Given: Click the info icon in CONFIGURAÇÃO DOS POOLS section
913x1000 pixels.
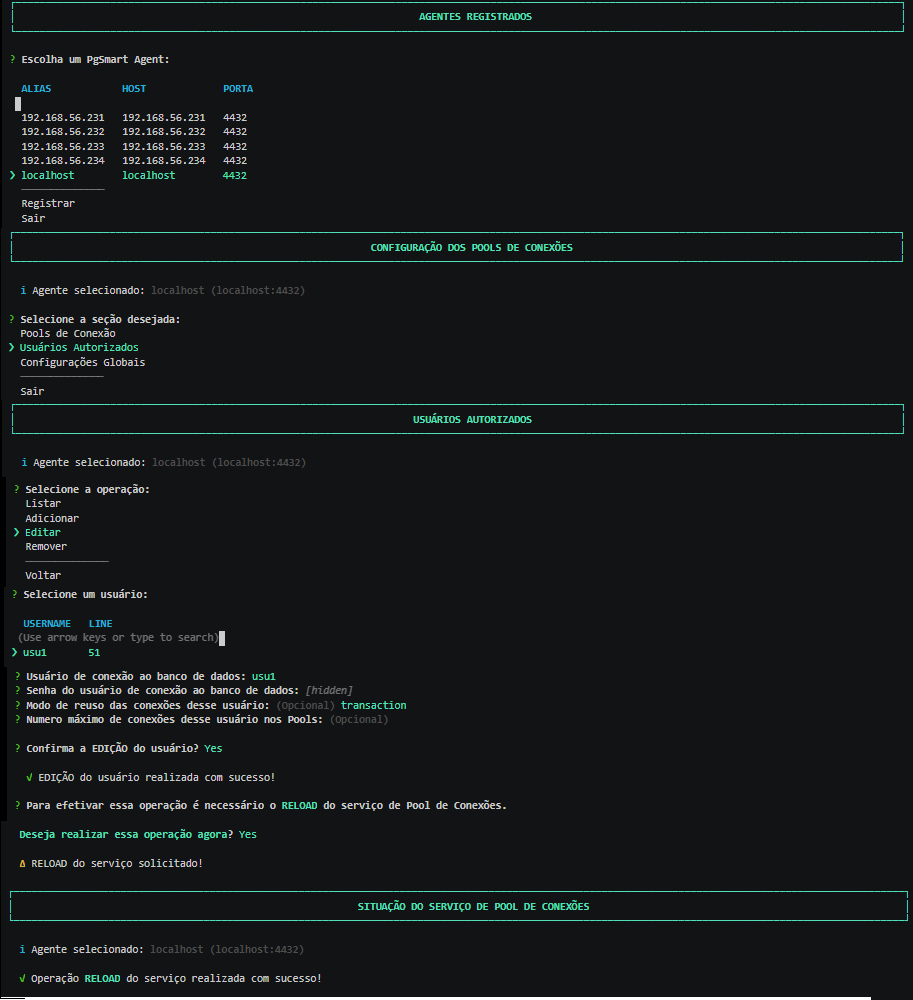Looking at the screenshot, I should pyautogui.click(x=24, y=290).
